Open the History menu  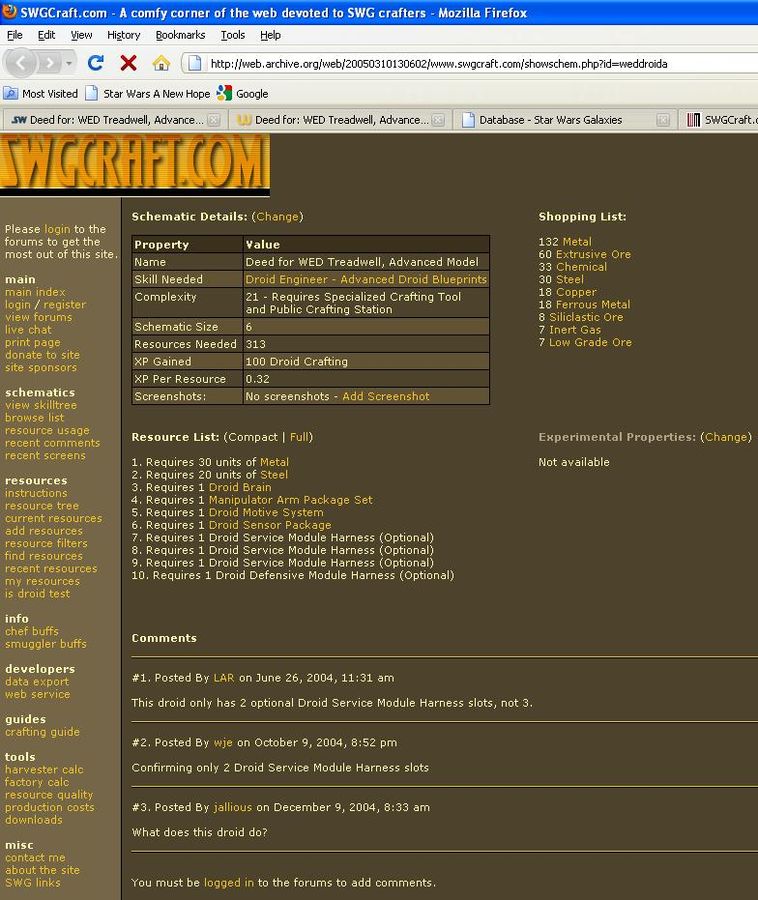tap(123, 35)
